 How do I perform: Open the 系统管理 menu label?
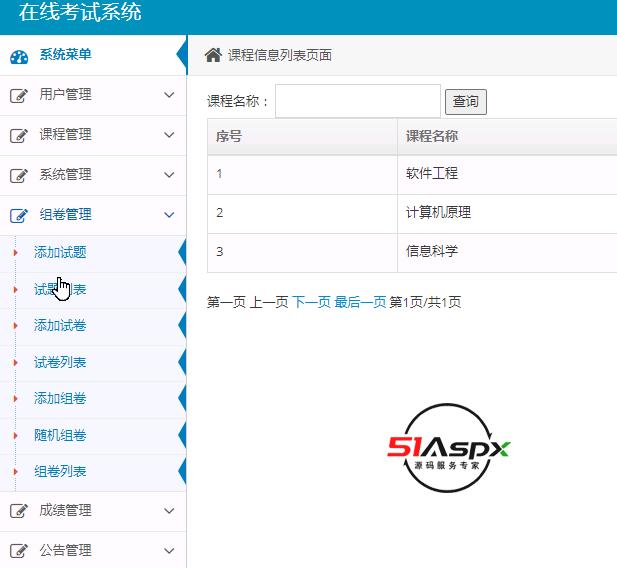[65, 174]
